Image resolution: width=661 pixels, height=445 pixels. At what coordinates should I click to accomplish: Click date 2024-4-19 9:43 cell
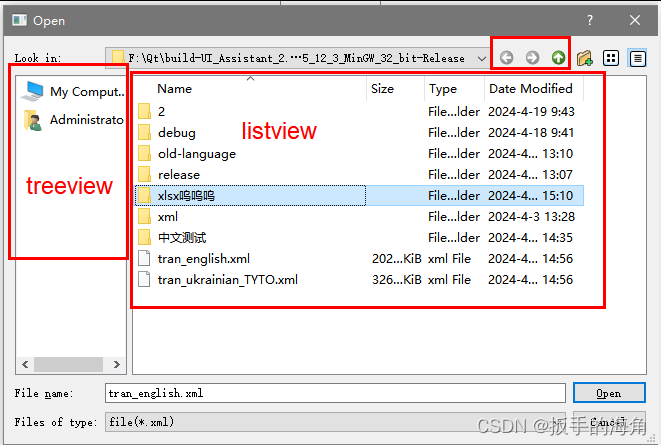click(531, 112)
